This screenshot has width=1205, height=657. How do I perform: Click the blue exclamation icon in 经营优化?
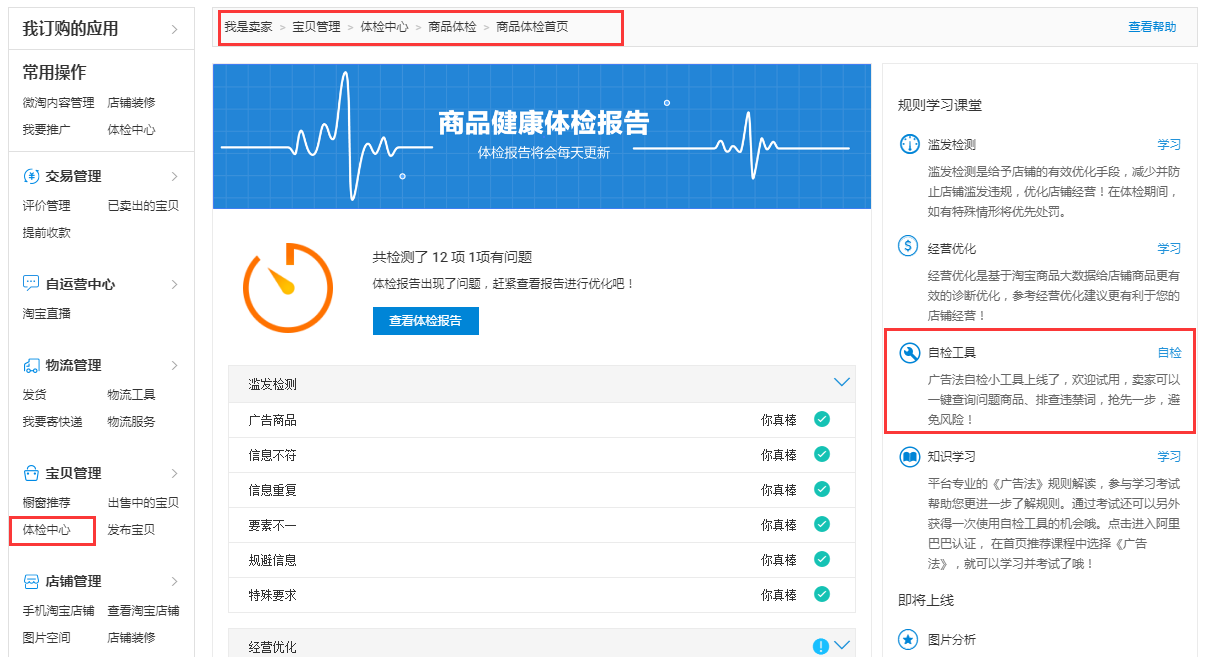(821, 647)
